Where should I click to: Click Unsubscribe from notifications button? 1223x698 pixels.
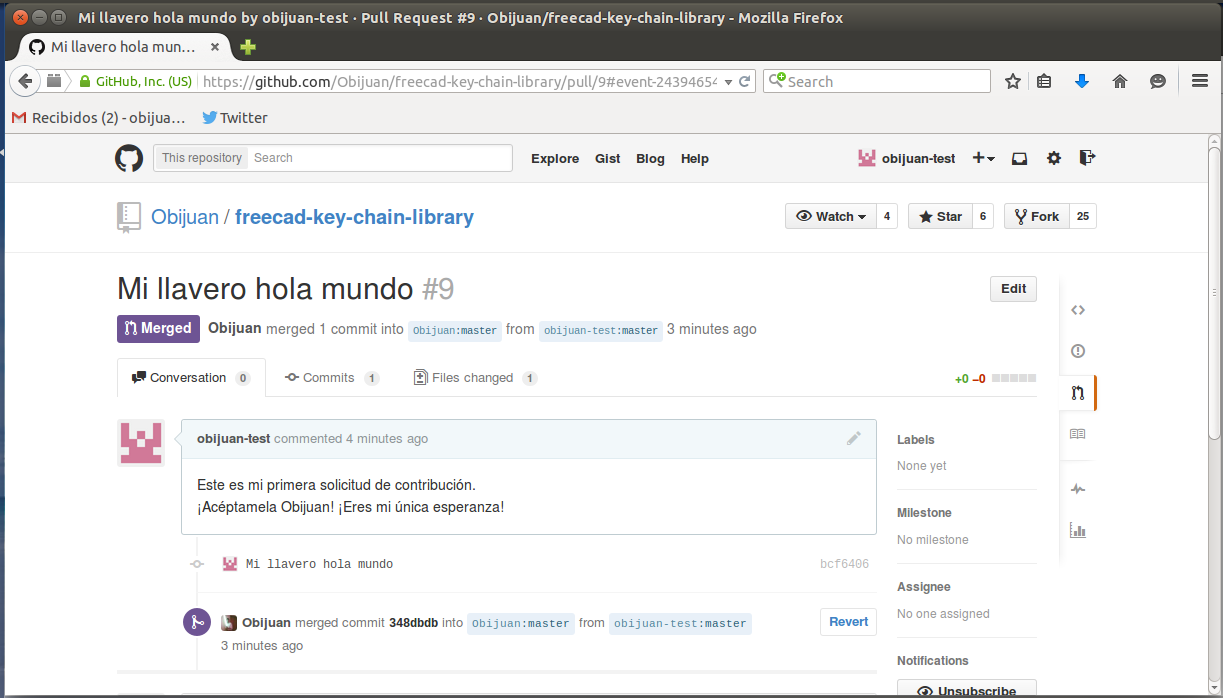[966, 690]
